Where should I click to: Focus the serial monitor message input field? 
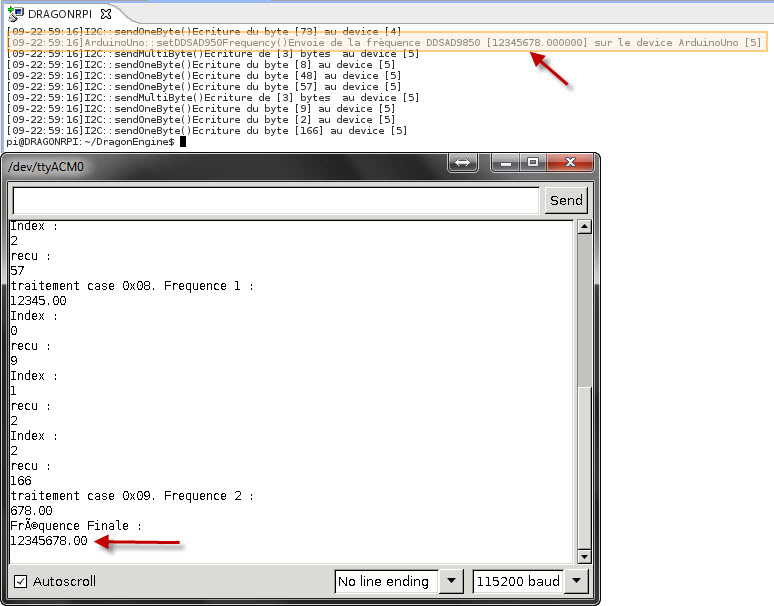(276, 200)
